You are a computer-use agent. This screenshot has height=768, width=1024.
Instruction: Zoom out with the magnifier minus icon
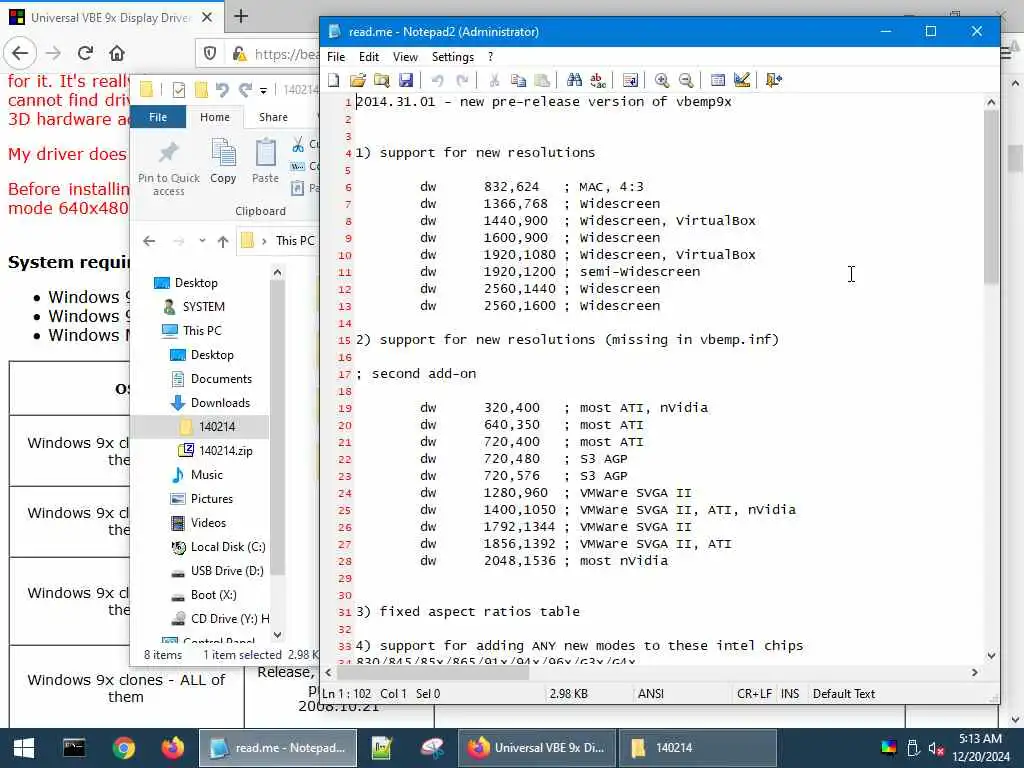click(x=686, y=80)
